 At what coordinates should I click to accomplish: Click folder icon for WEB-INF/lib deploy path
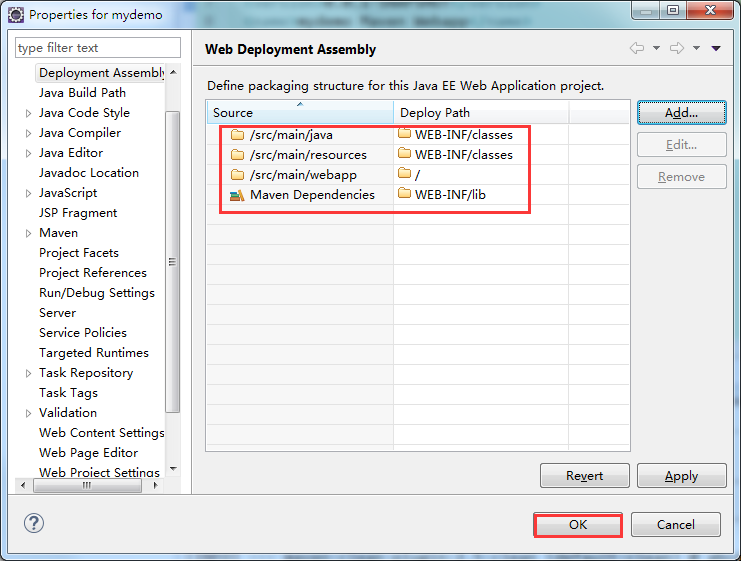[405, 193]
